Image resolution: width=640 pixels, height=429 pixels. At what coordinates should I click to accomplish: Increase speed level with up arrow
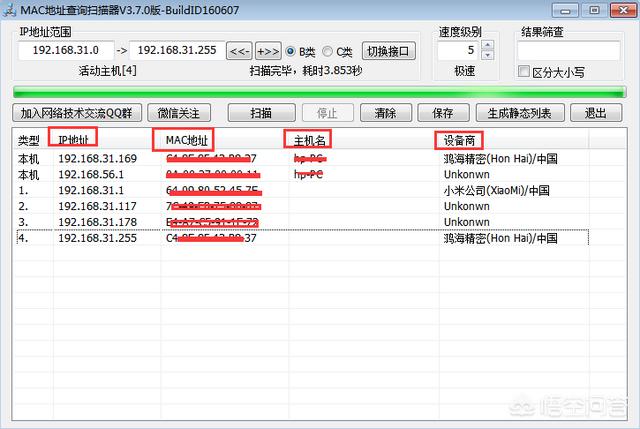pyautogui.click(x=487, y=45)
